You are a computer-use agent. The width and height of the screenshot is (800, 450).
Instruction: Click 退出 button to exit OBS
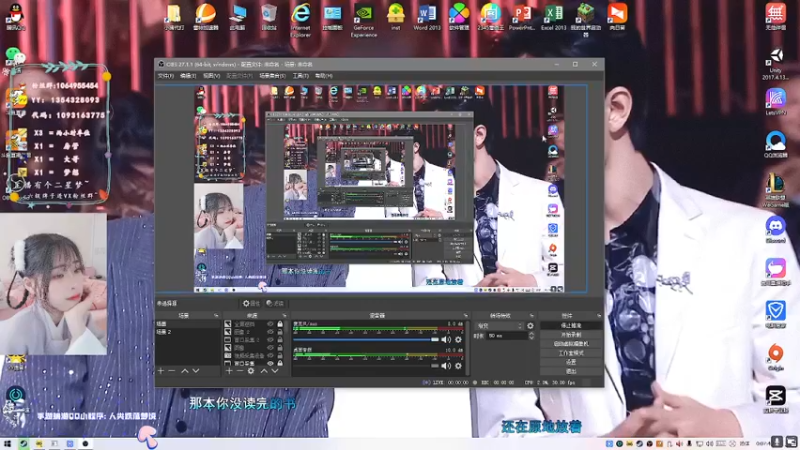pos(570,371)
